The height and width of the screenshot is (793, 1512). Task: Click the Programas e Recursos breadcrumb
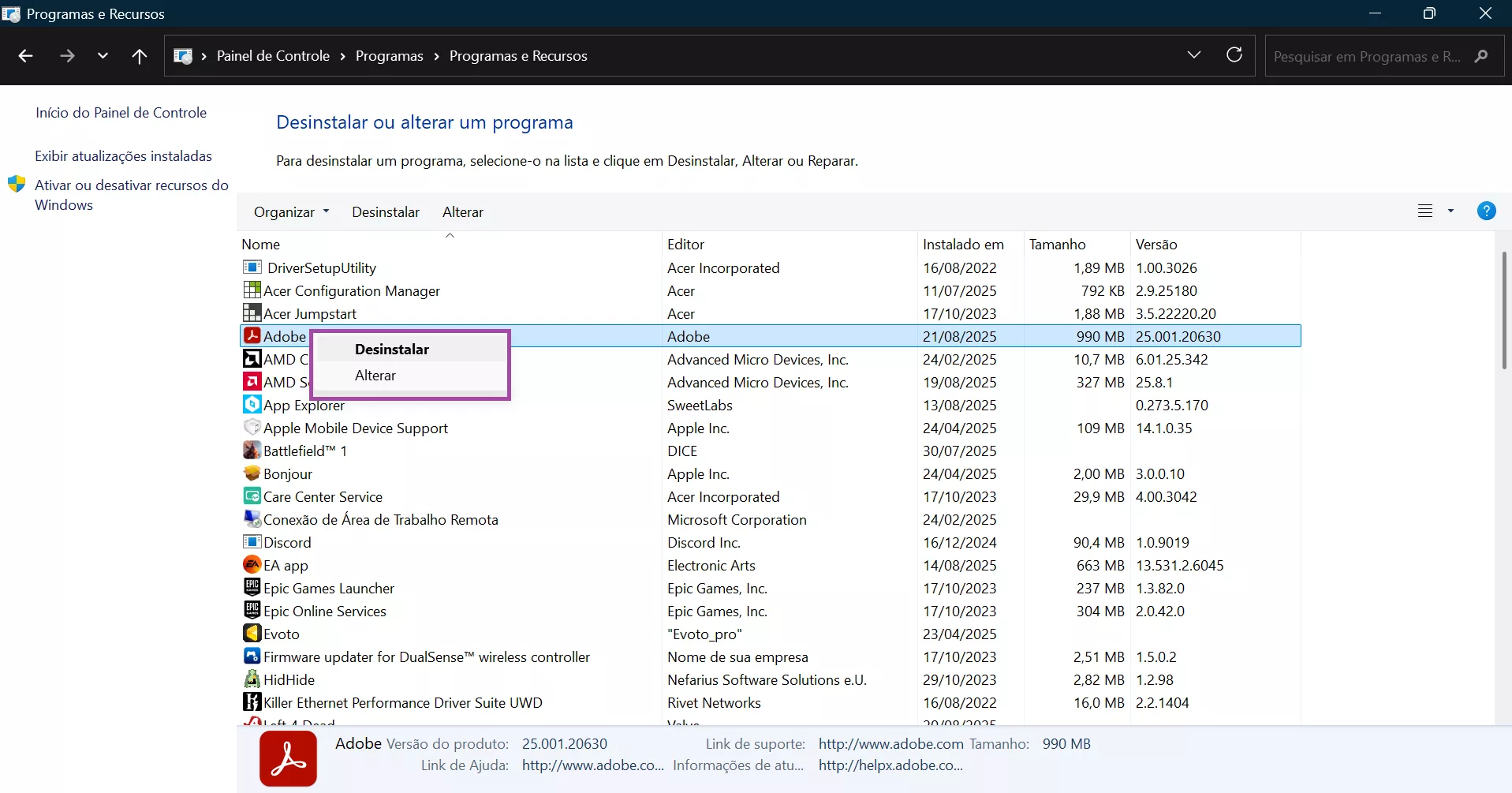[x=518, y=56]
